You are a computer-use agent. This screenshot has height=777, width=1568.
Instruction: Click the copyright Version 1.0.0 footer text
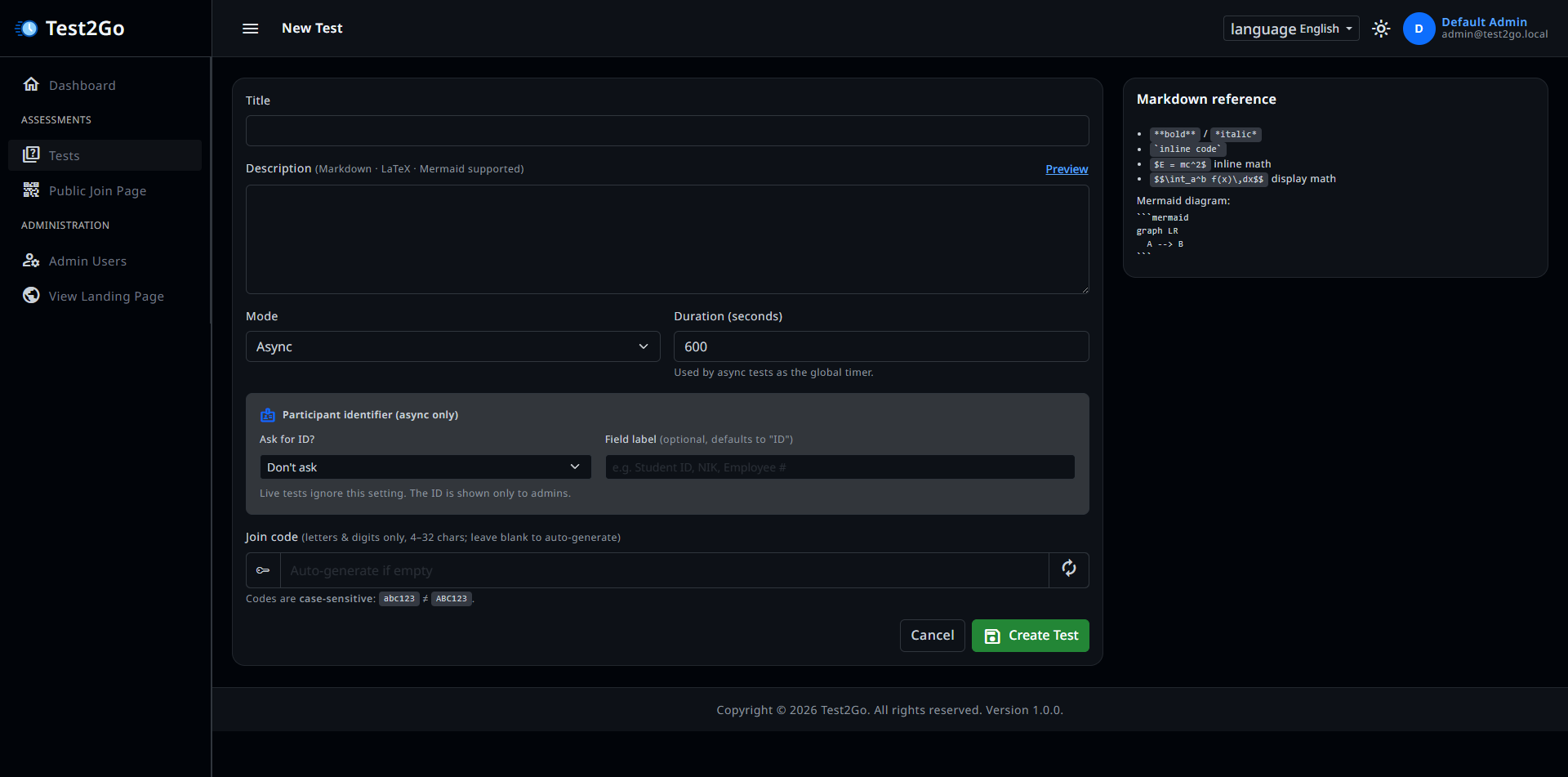pyautogui.click(x=889, y=710)
